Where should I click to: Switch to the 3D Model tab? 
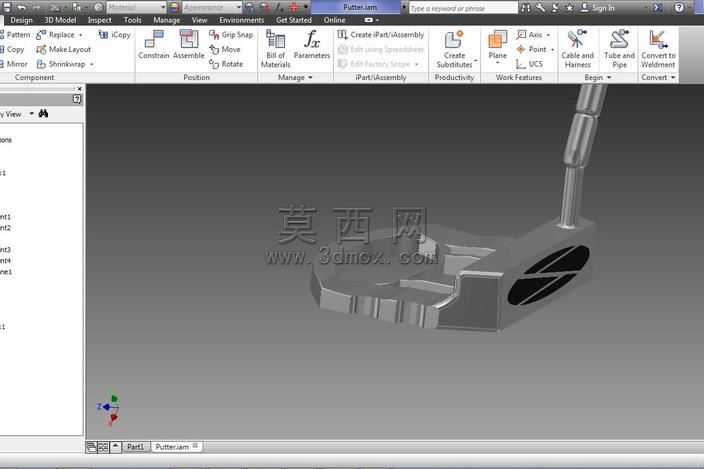click(x=60, y=20)
